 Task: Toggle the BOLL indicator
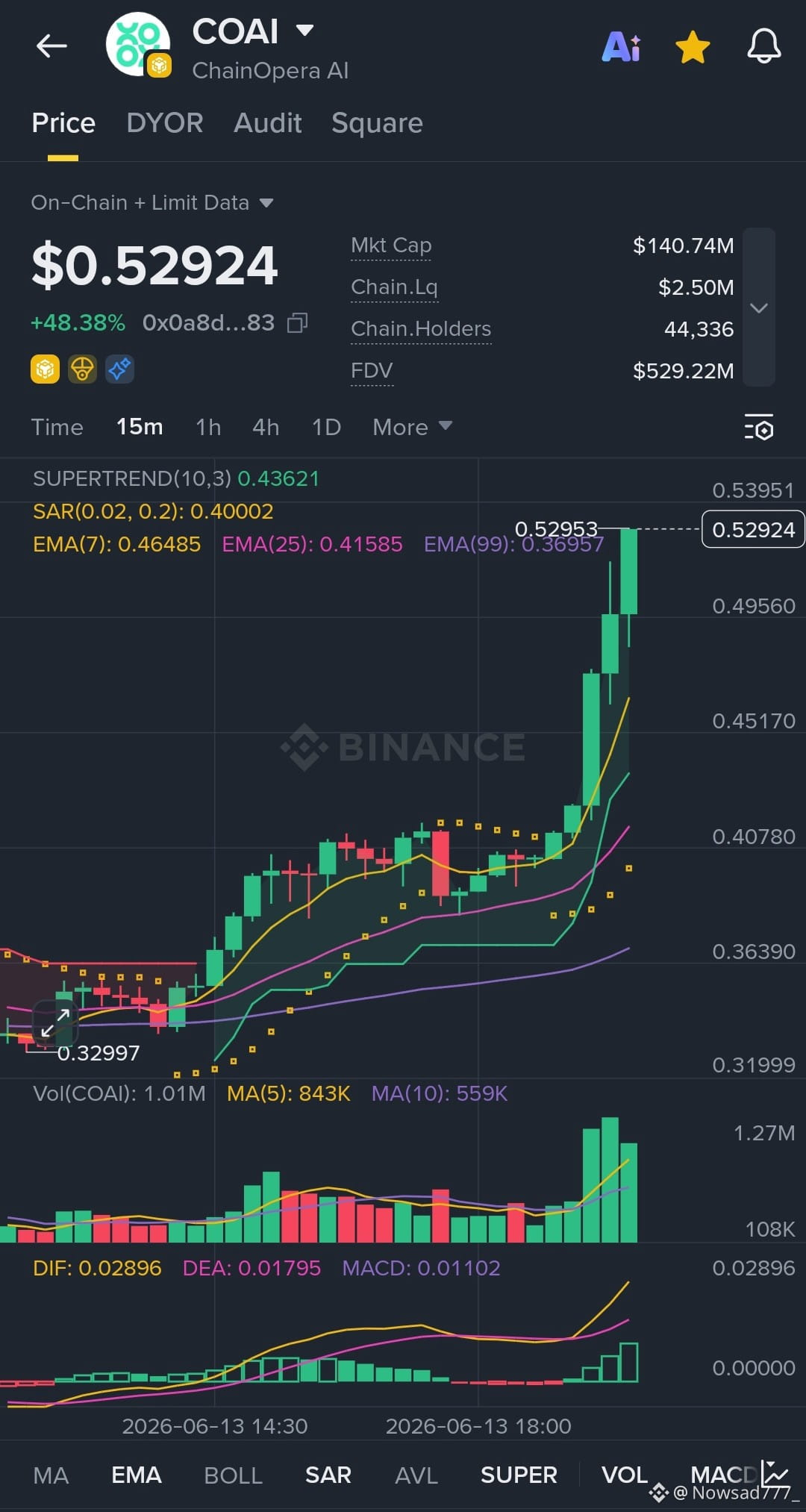[x=233, y=1475]
